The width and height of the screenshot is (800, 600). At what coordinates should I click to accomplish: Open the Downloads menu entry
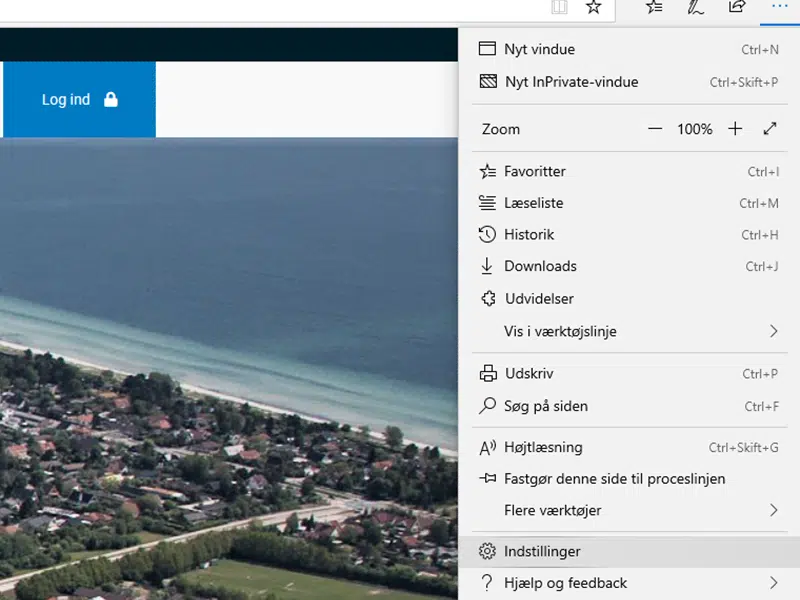click(540, 266)
